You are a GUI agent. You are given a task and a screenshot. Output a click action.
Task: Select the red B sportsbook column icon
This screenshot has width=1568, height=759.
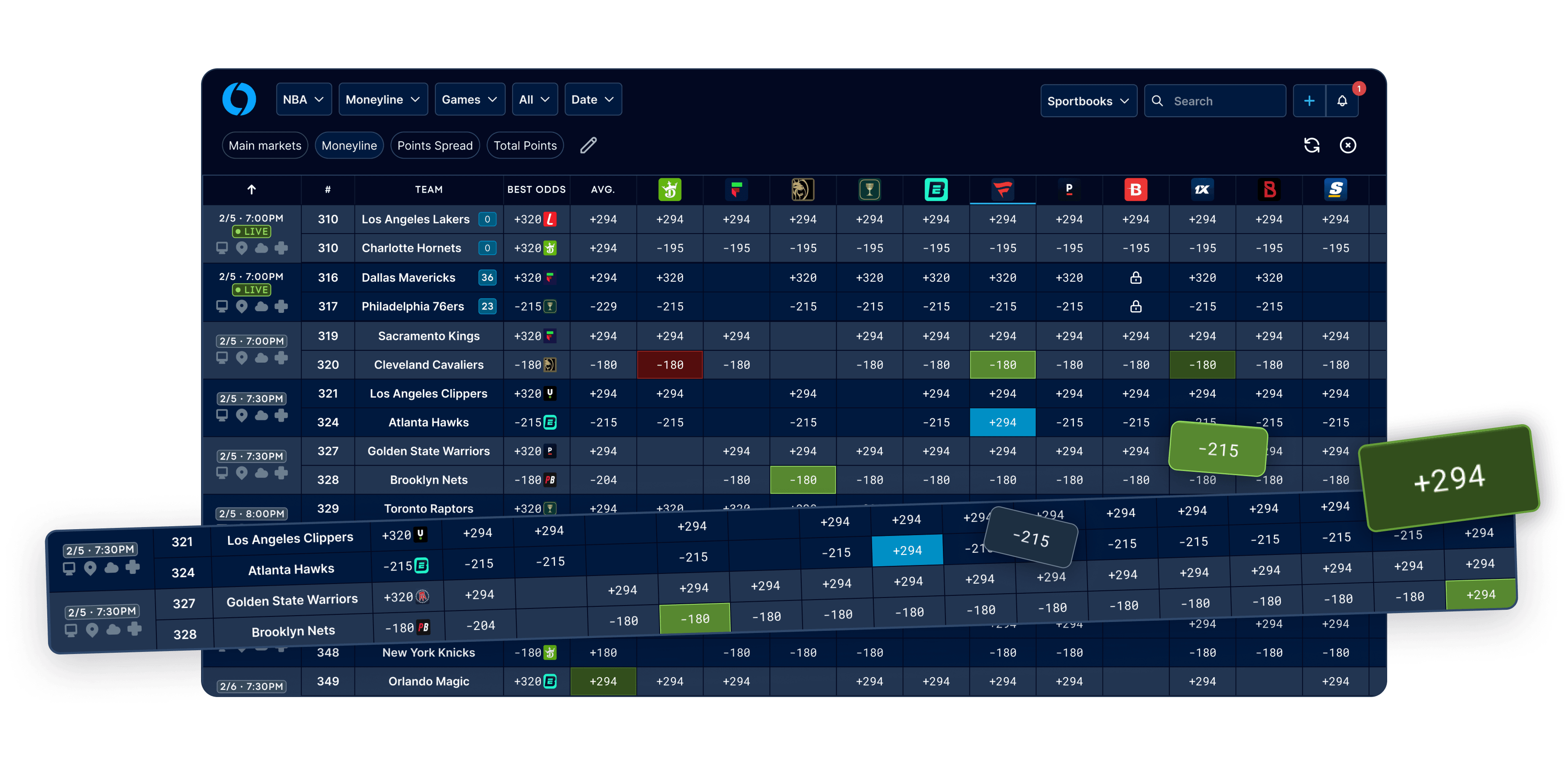(x=1136, y=189)
